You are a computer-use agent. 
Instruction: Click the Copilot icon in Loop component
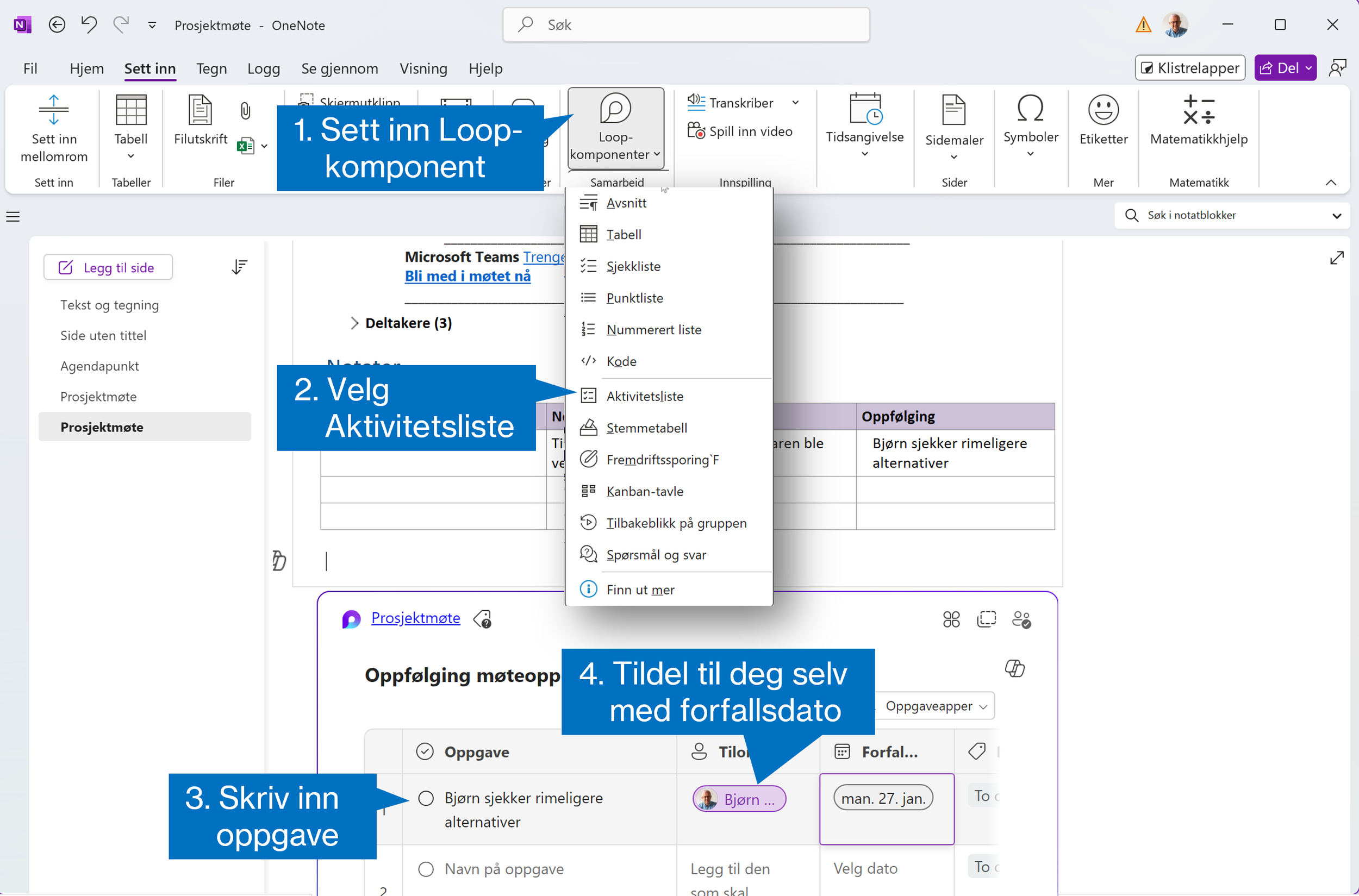click(x=1014, y=667)
